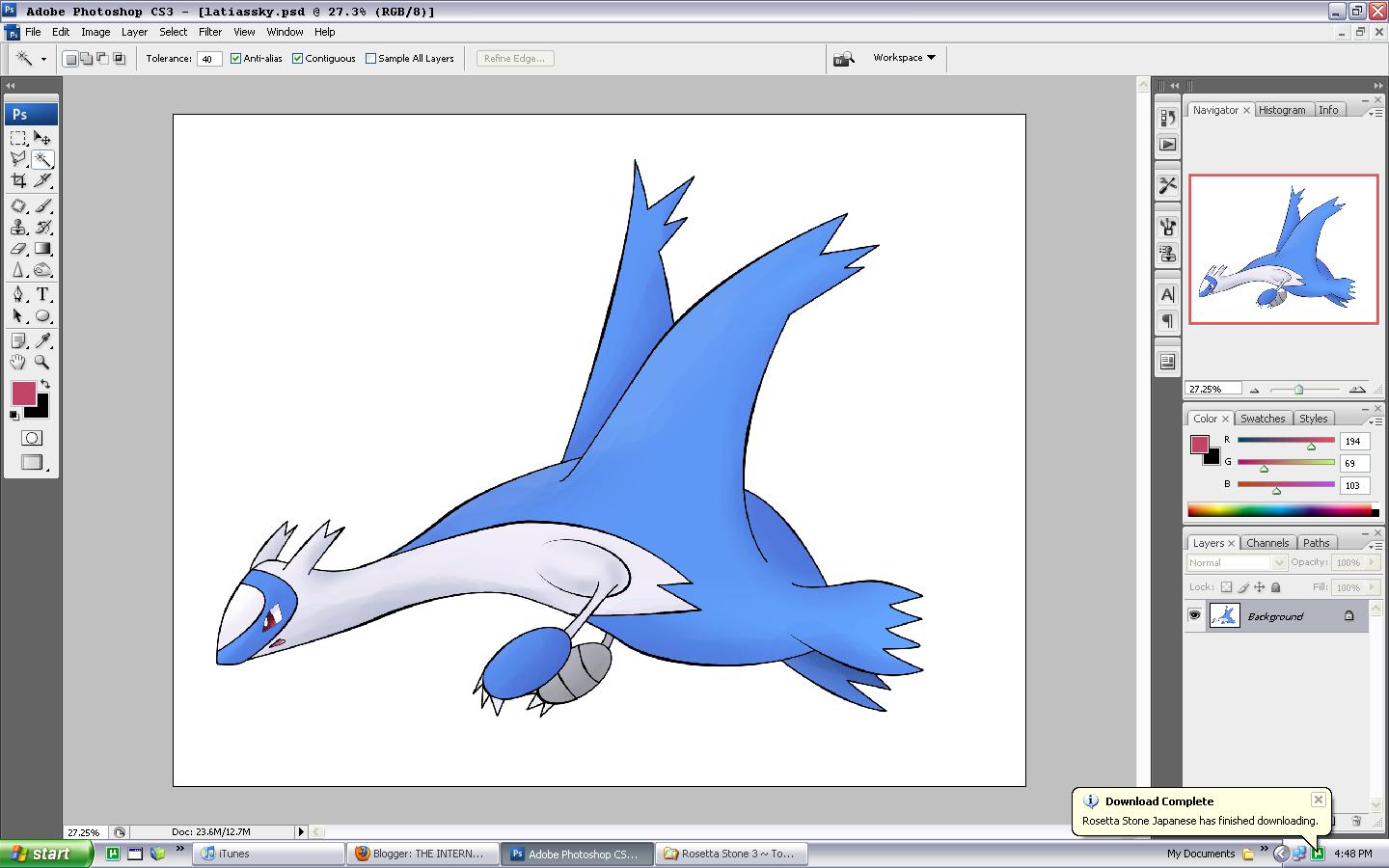
Task: Click the Refine Edge button
Action: click(x=514, y=59)
